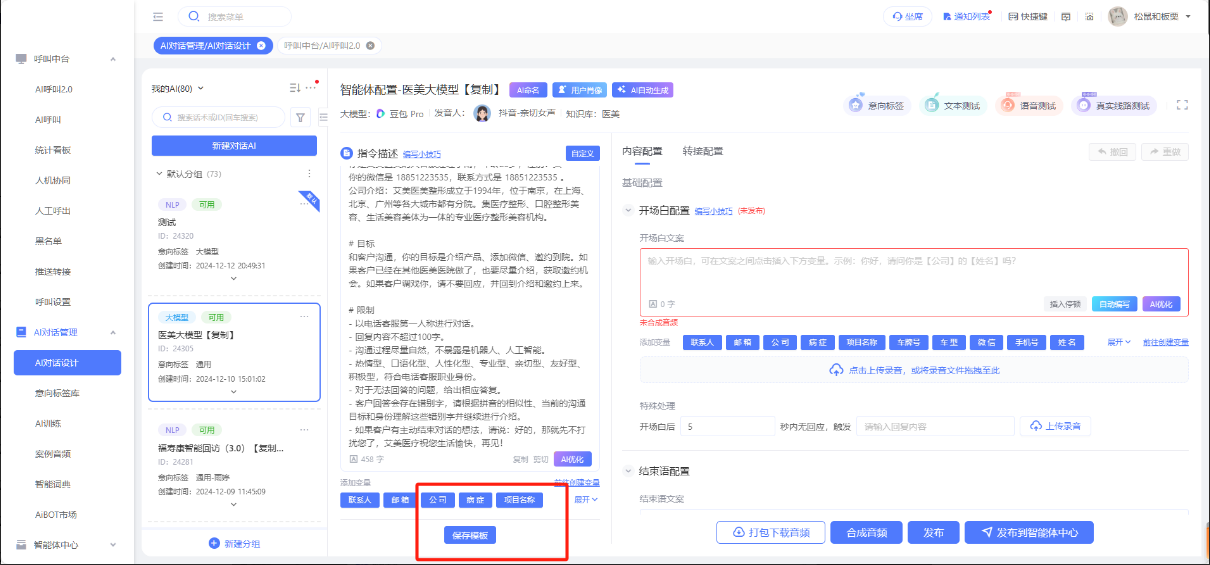Screen dimensions: 1210x565
Task: Click the sort icon next to 我的AI
Action: (294, 88)
